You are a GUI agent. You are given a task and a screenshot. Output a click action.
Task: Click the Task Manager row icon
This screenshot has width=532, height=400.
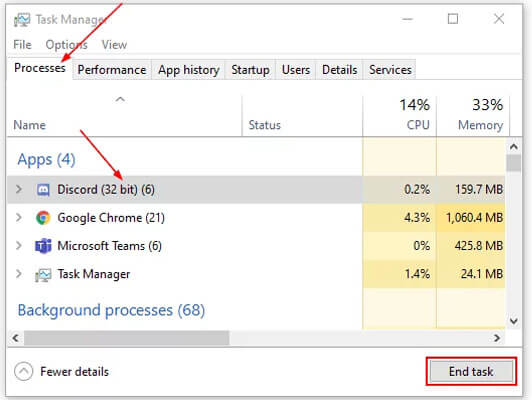(x=43, y=274)
